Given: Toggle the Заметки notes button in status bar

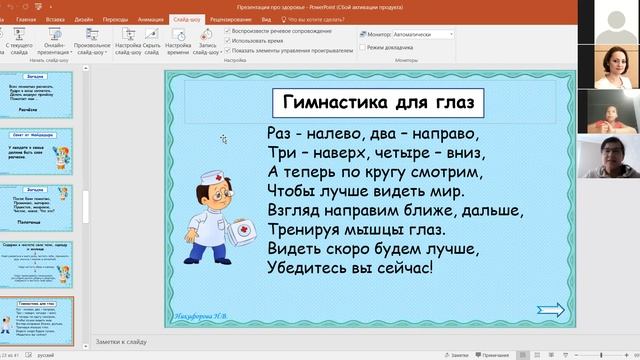Looking at the screenshot, I should [456, 355].
